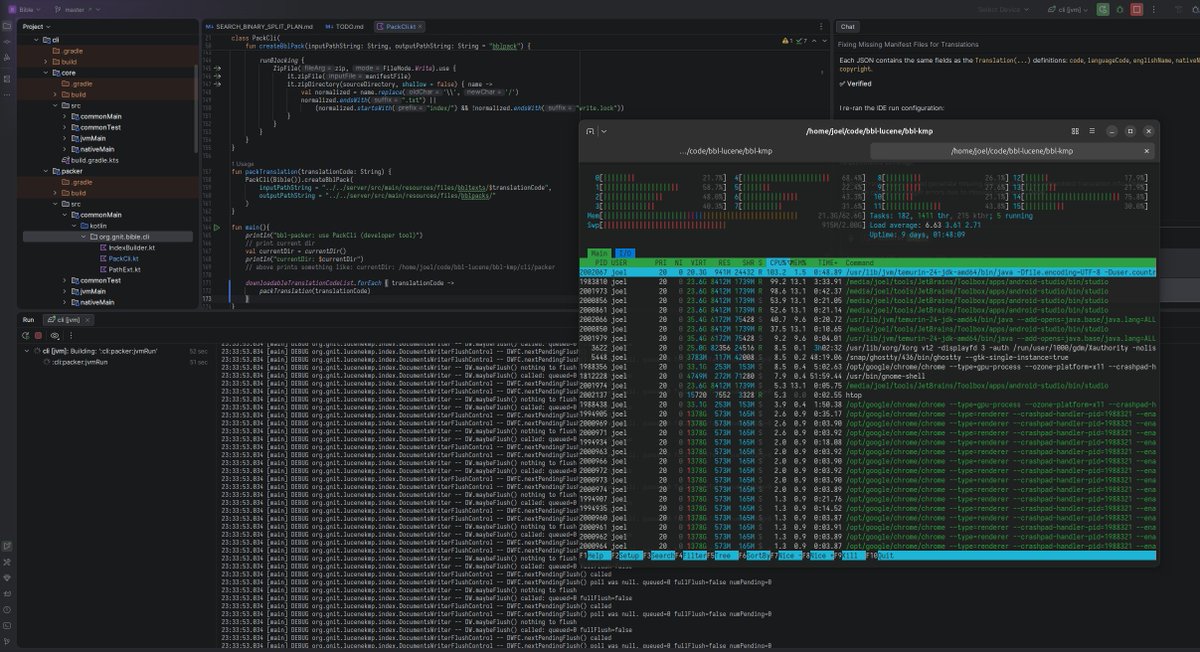Stop the running cli [jvm] configuration in toolbar

1136,9
